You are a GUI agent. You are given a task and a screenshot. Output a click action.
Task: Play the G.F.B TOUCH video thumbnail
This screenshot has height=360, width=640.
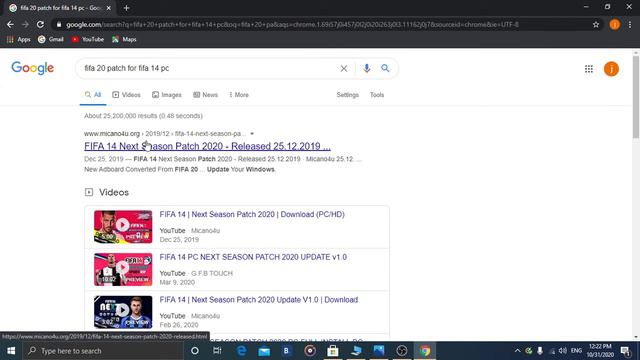pyautogui.click(x=123, y=269)
